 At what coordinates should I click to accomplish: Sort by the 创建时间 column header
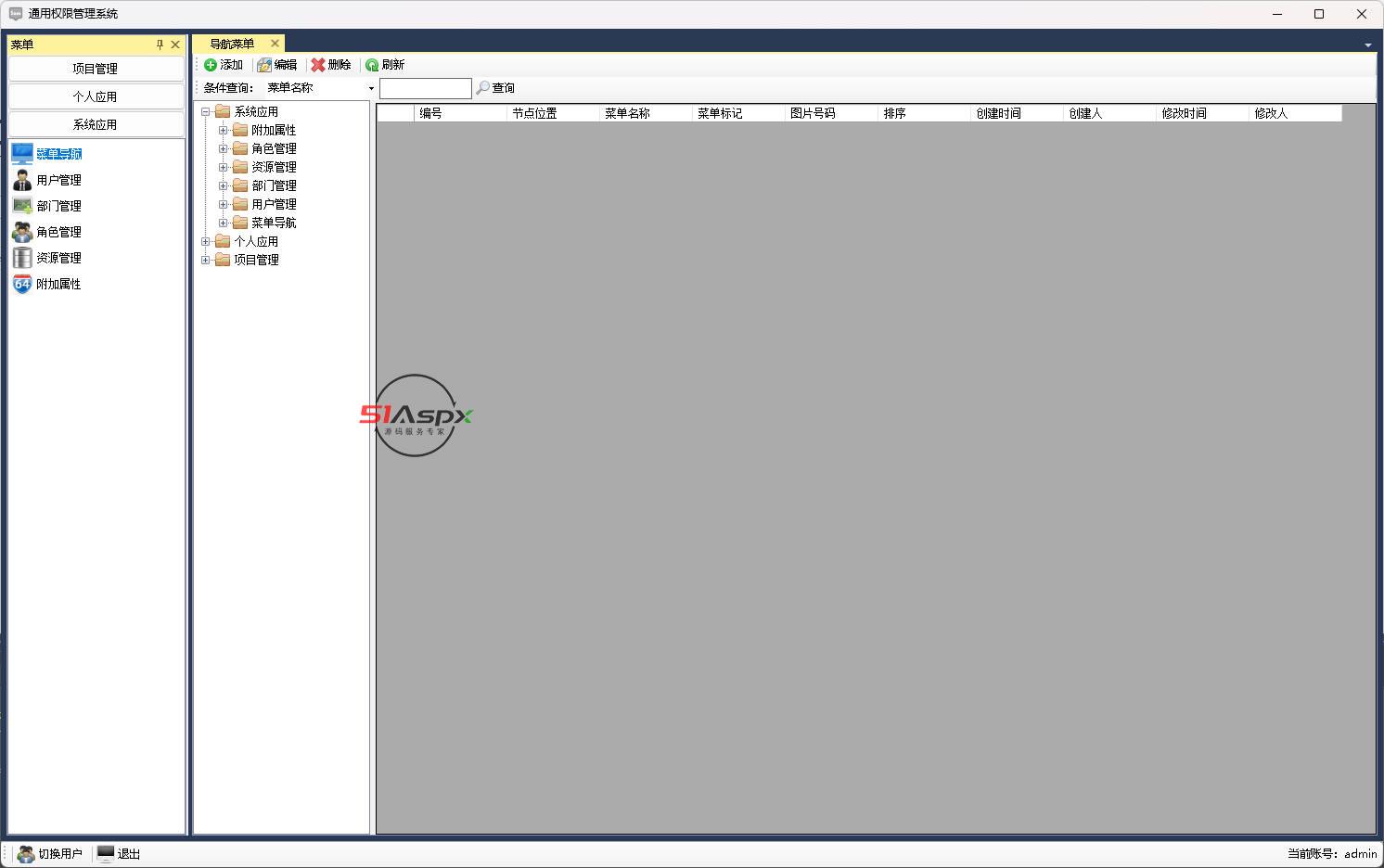click(1017, 113)
